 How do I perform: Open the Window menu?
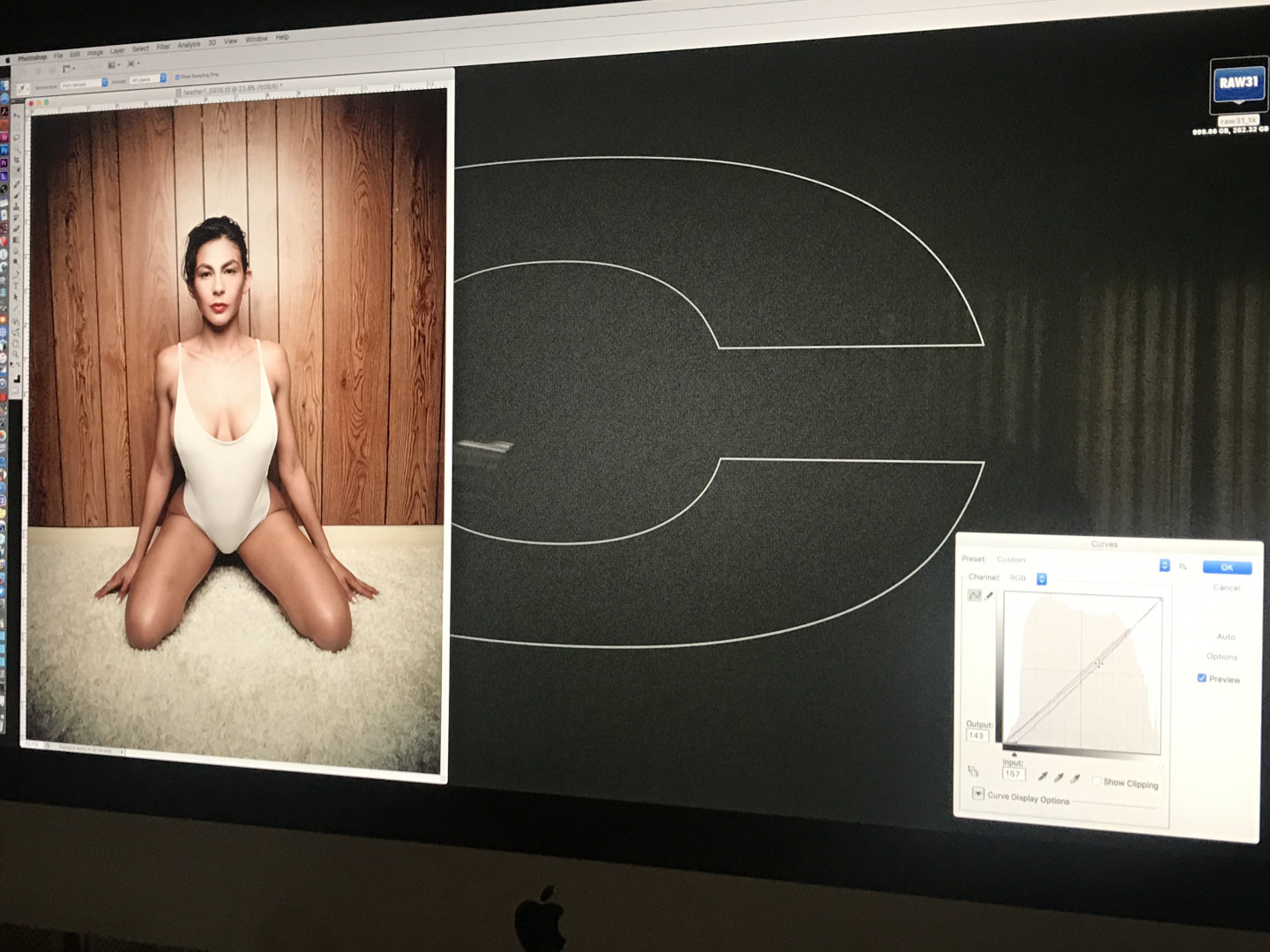256,40
